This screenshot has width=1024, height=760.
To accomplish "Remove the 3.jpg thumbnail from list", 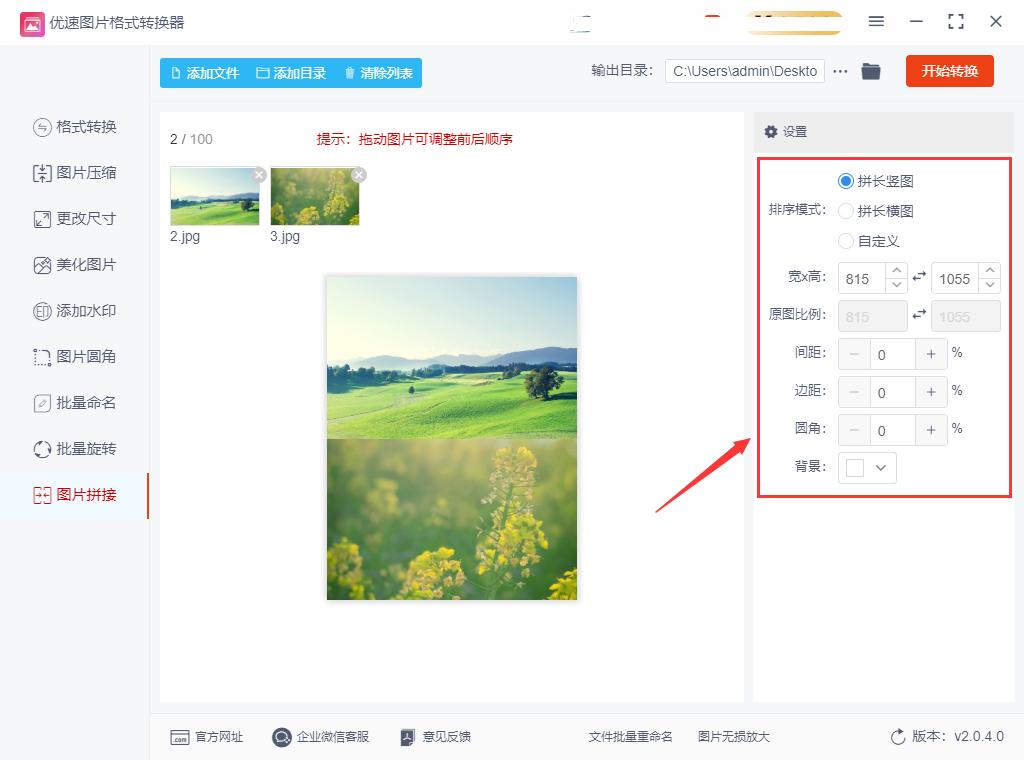I will (x=359, y=173).
